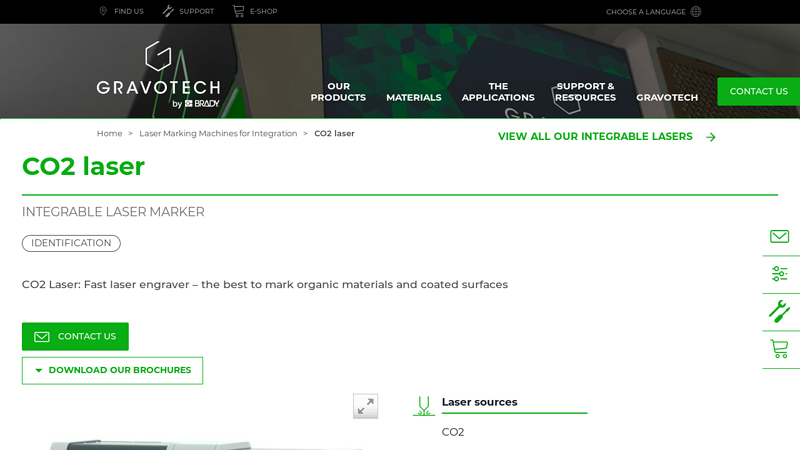Click the CO2 Laser fast engraver description
The height and width of the screenshot is (450, 800).
coord(265,285)
